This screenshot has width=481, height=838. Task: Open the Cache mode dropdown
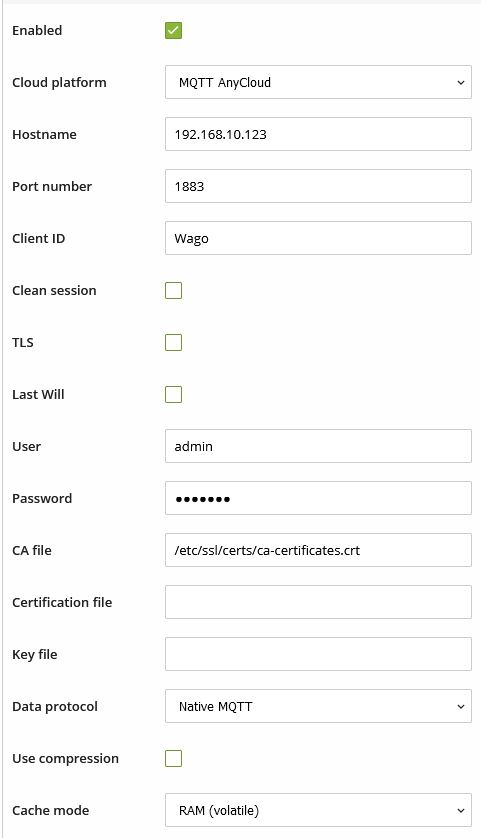click(x=318, y=810)
